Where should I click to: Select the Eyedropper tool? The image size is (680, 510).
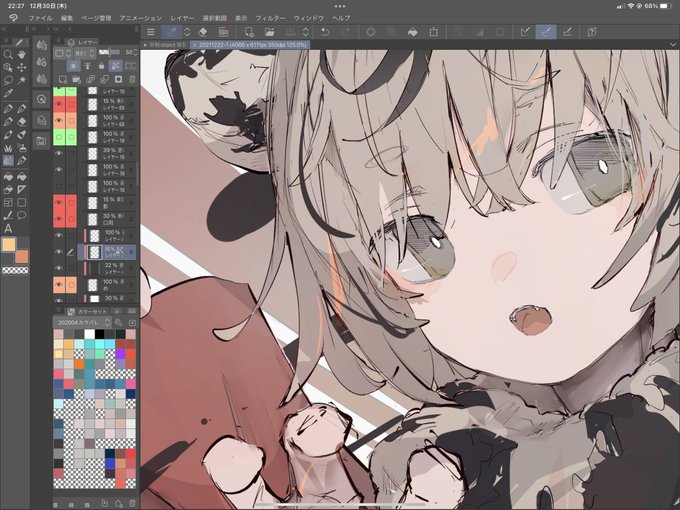(8, 93)
